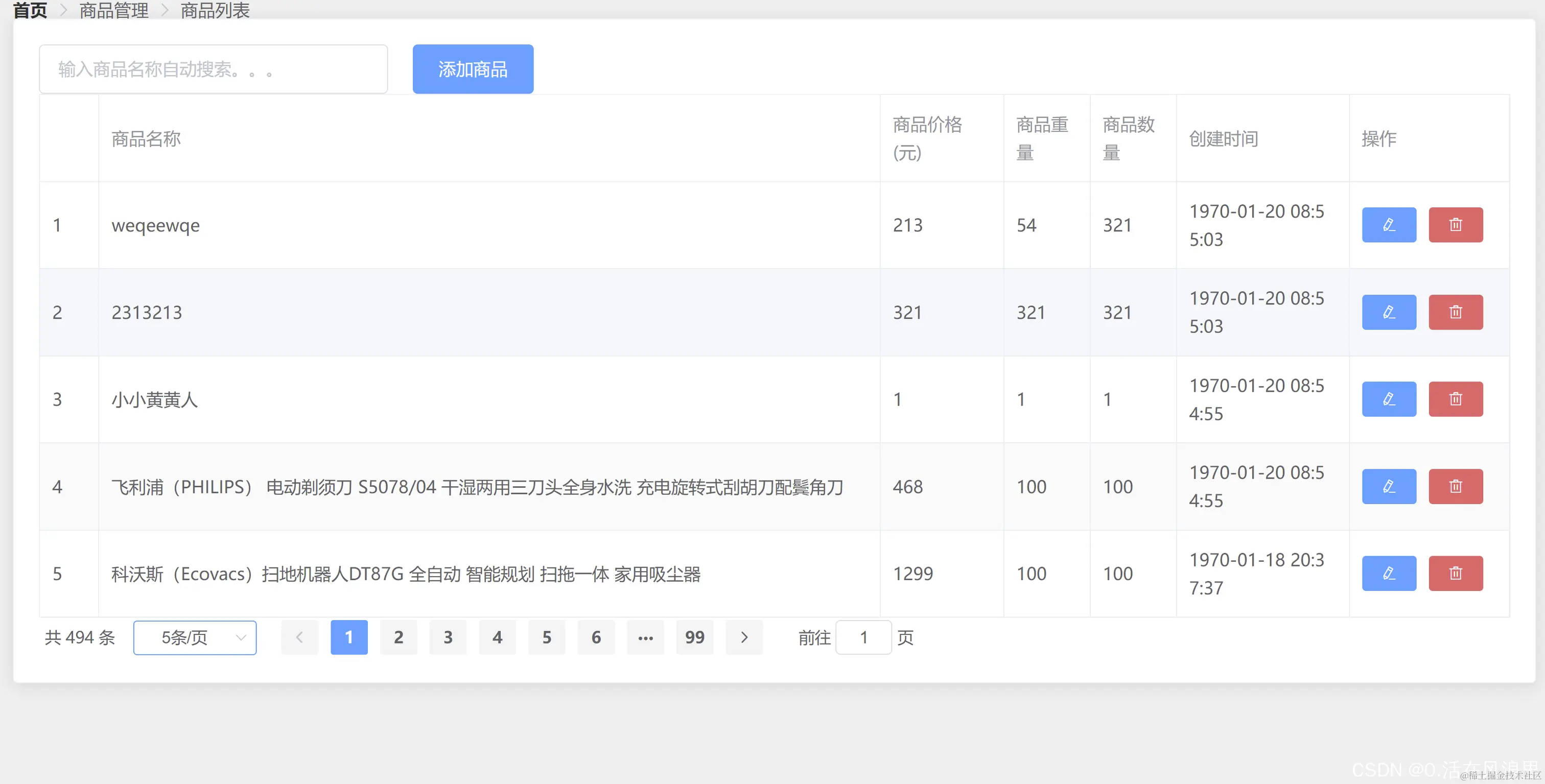Screen dimensions: 1545x784
Task: Click edit icon for weqeewqe row
Action: click(x=1389, y=225)
